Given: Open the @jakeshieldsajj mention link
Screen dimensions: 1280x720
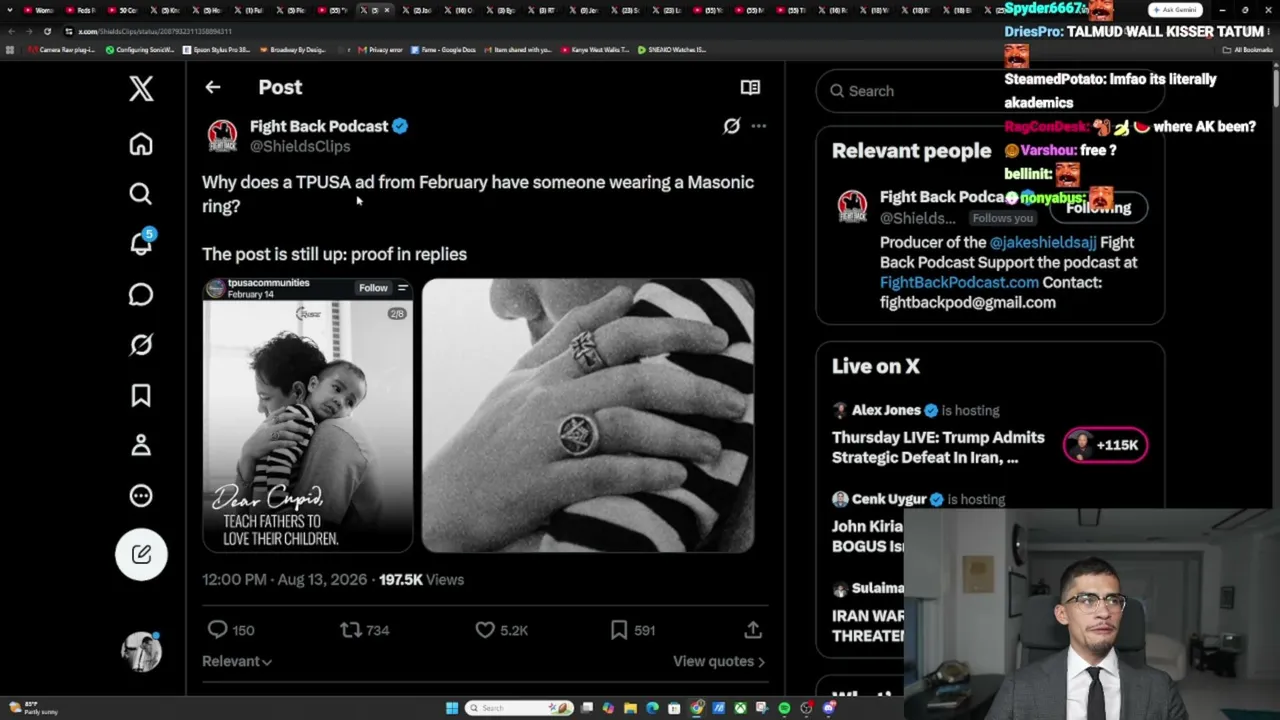Looking at the screenshot, I should (1043, 242).
